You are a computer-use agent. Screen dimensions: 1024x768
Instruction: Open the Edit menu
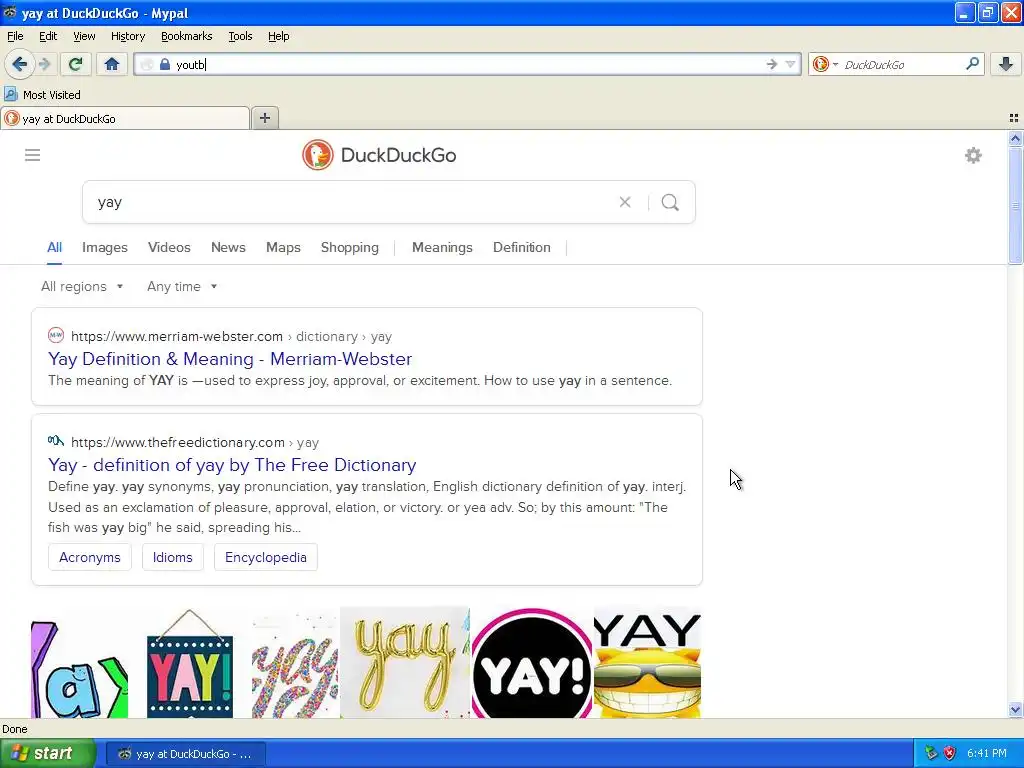tap(48, 37)
